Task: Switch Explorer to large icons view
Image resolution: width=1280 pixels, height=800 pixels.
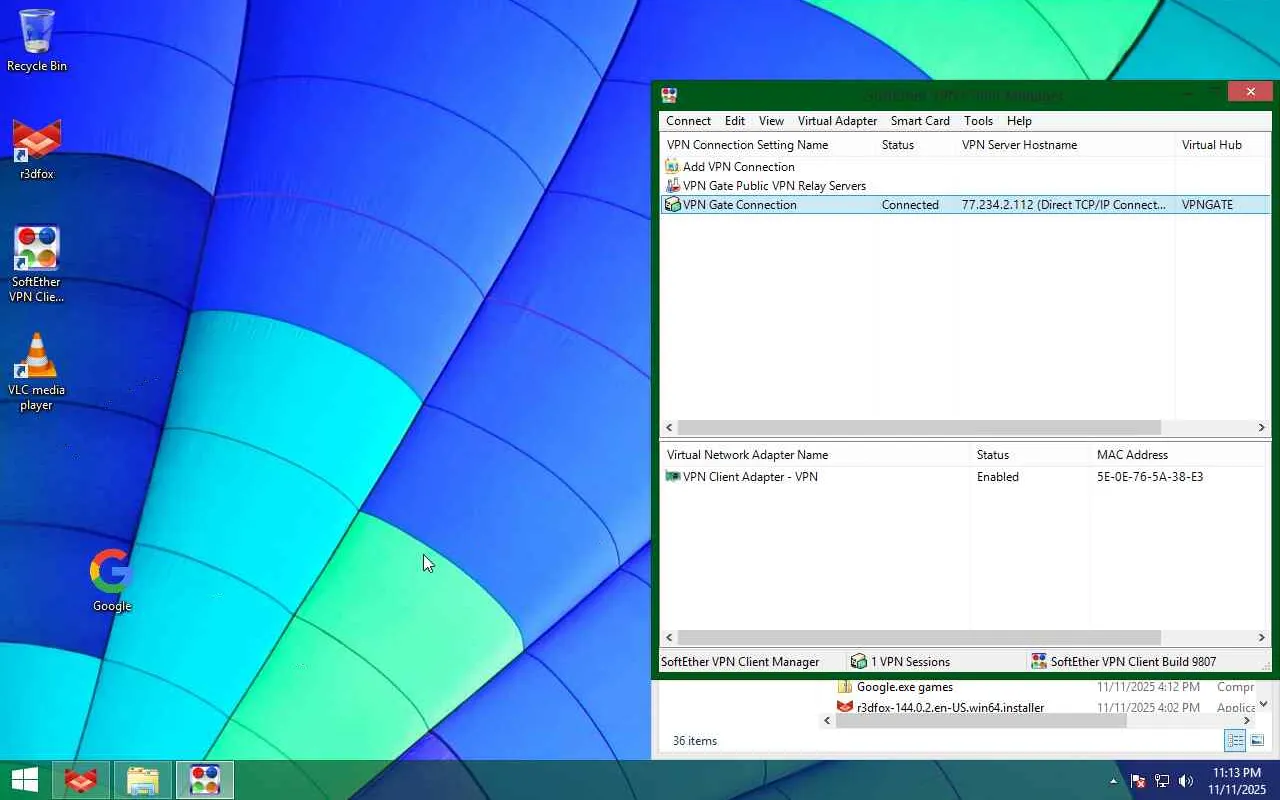Action: [1257, 740]
